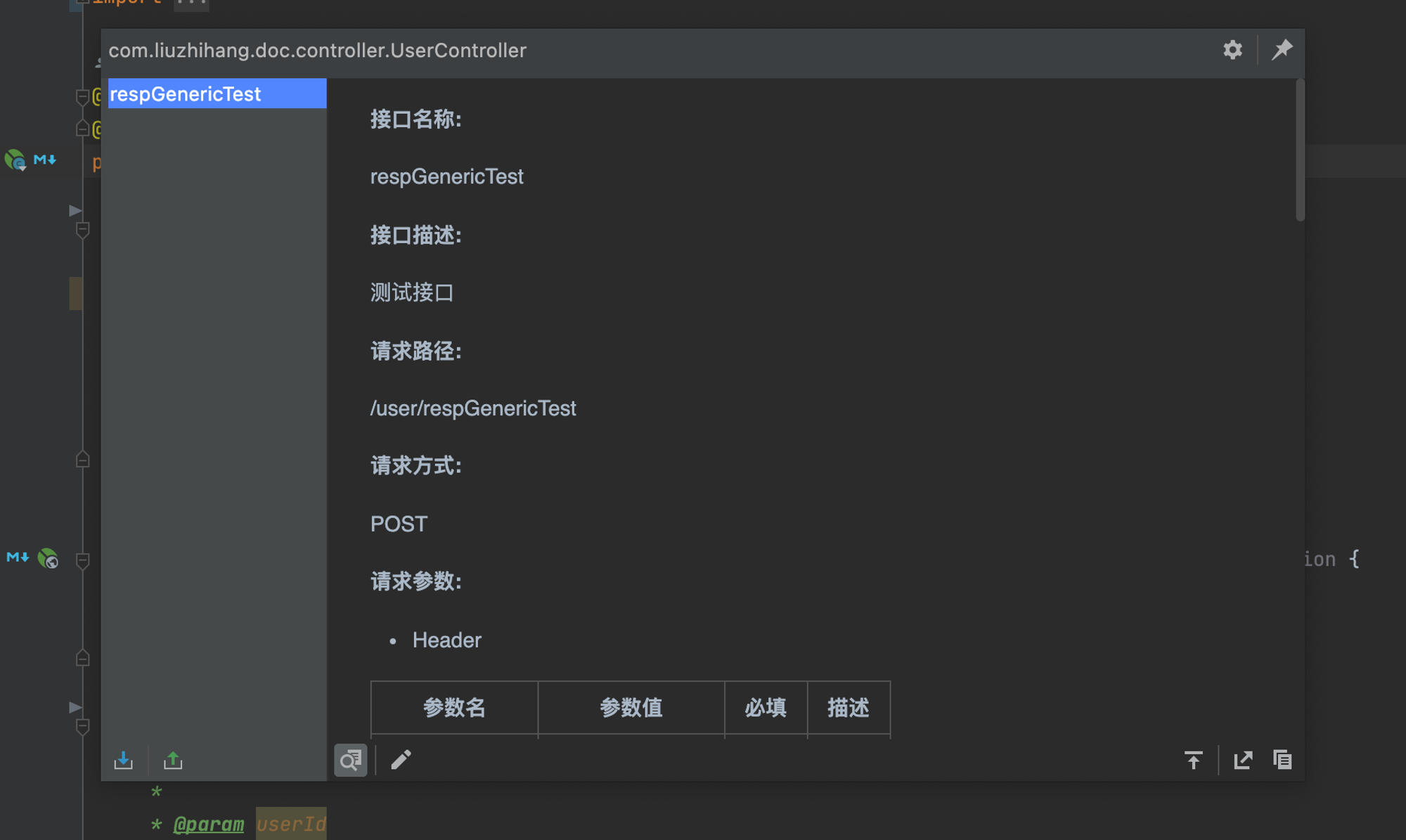
Task: Click the open-in-external-window icon
Action: tap(1243, 760)
